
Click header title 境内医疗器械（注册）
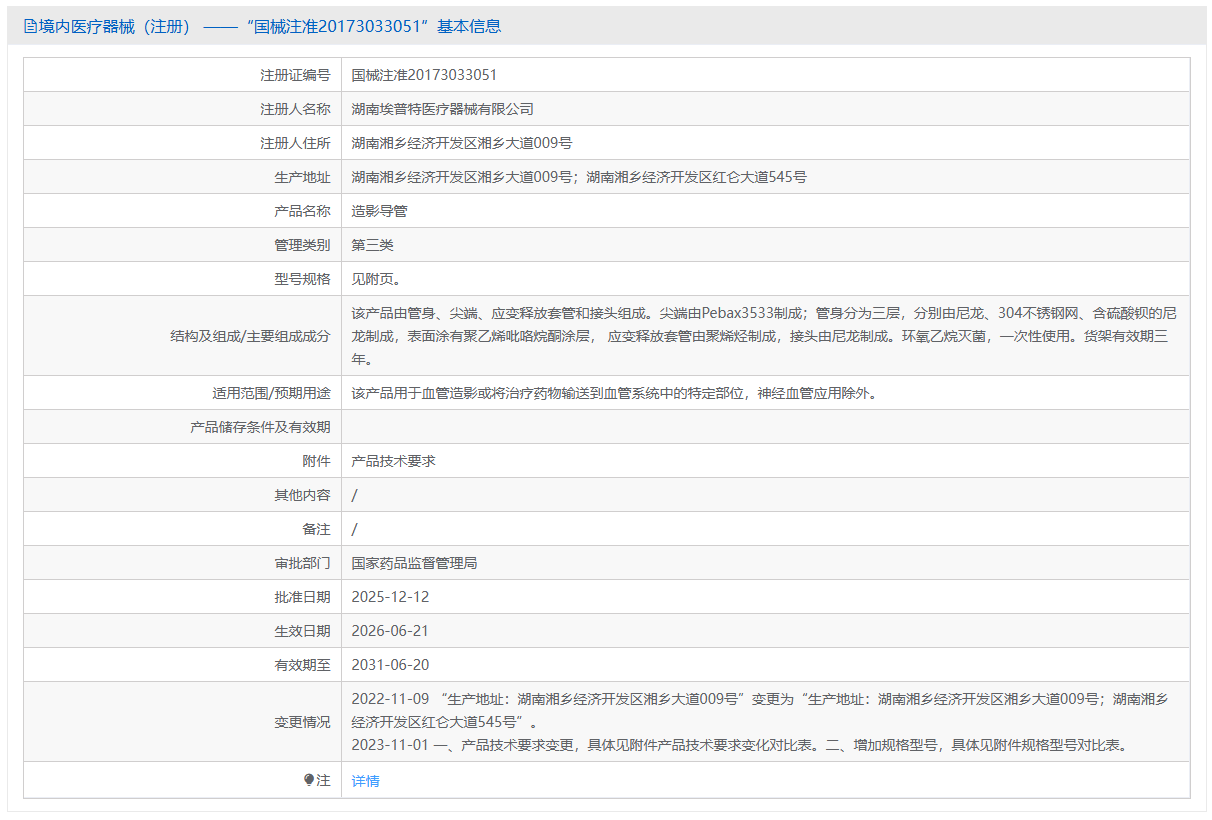pos(115,27)
